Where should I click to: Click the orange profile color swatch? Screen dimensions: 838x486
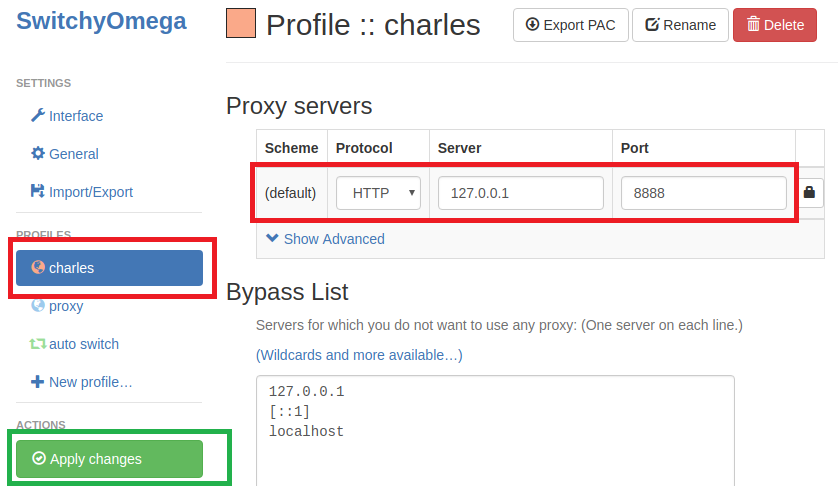click(x=240, y=23)
